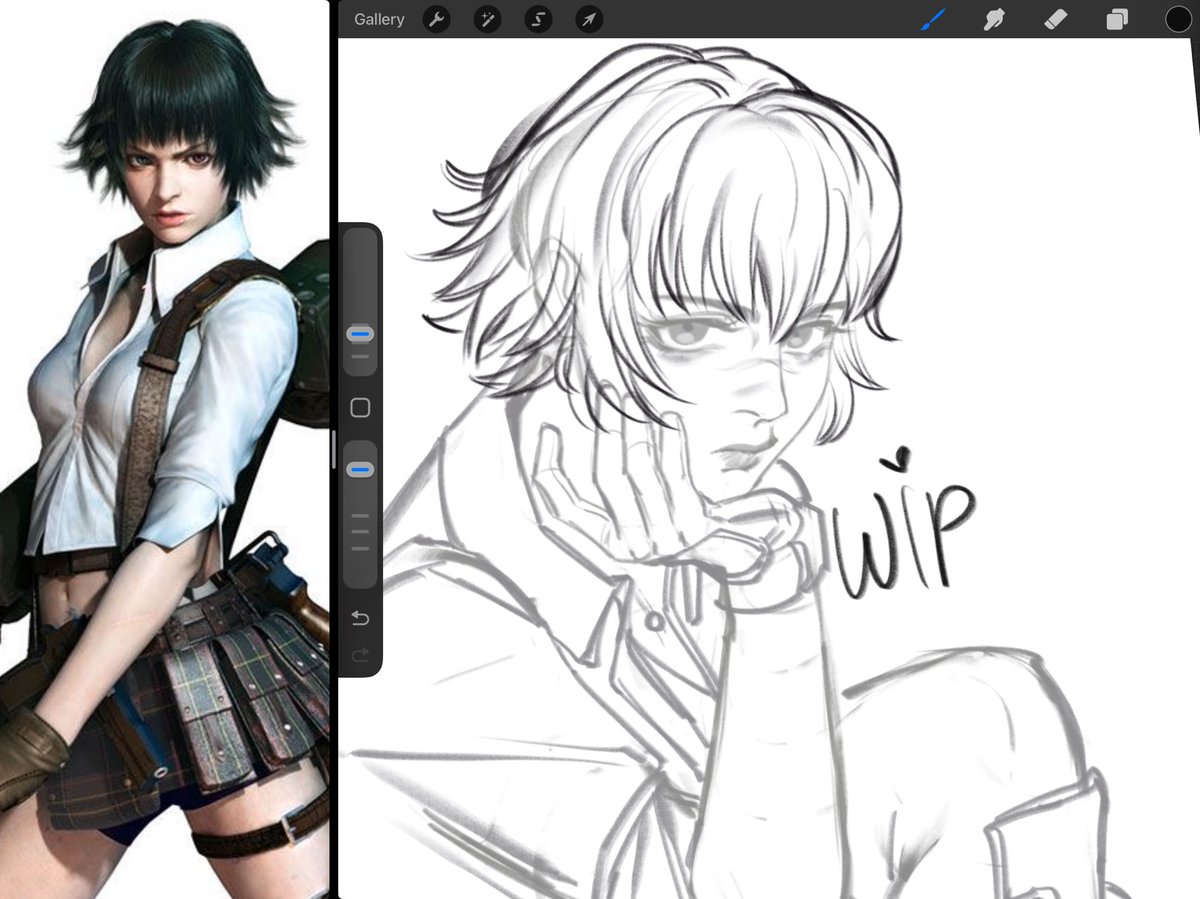Click the Lady reference image

pyautogui.click(x=164, y=449)
